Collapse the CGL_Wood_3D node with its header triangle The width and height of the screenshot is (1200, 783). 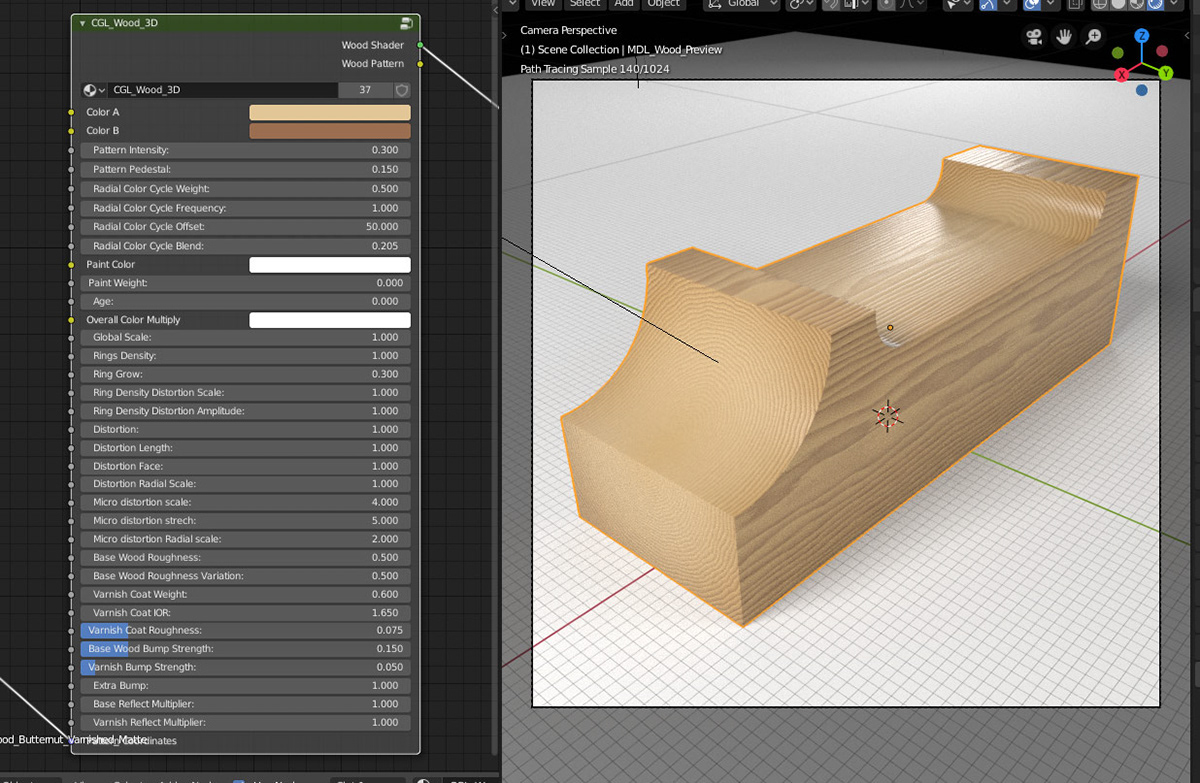pyautogui.click(x=82, y=22)
